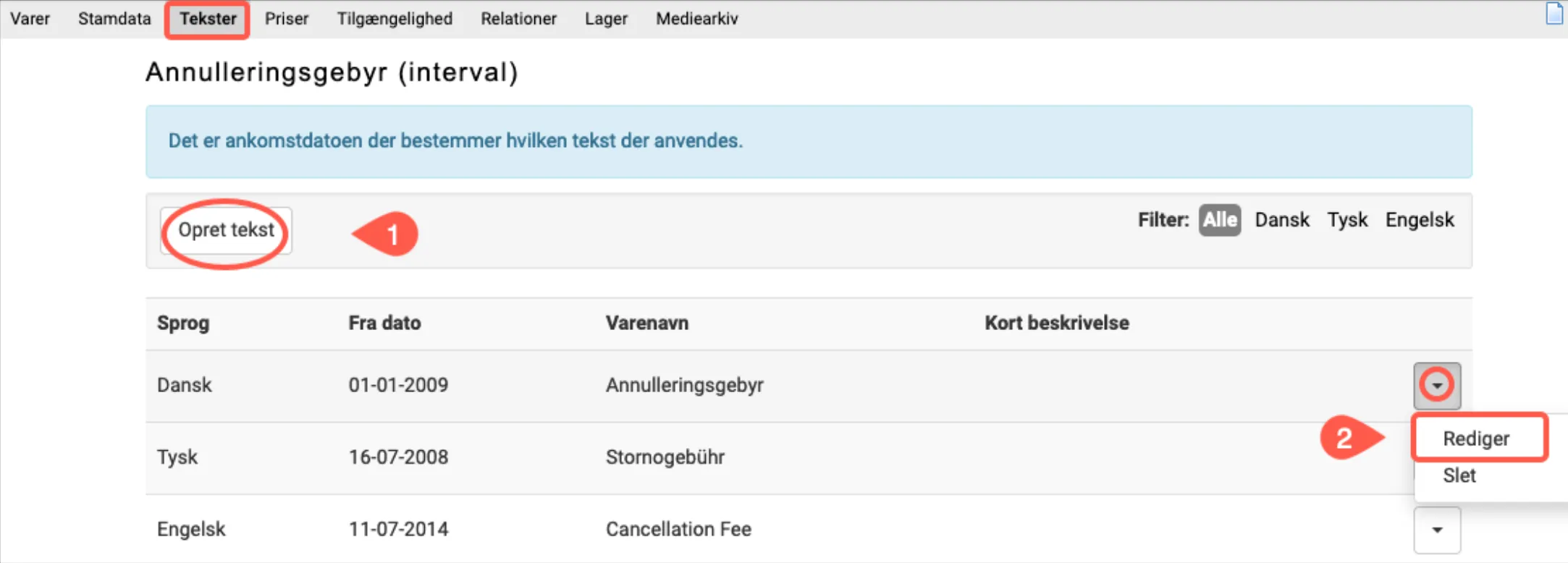Filter texts by Tysk
The width and height of the screenshot is (1568, 563).
(1346, 220)
